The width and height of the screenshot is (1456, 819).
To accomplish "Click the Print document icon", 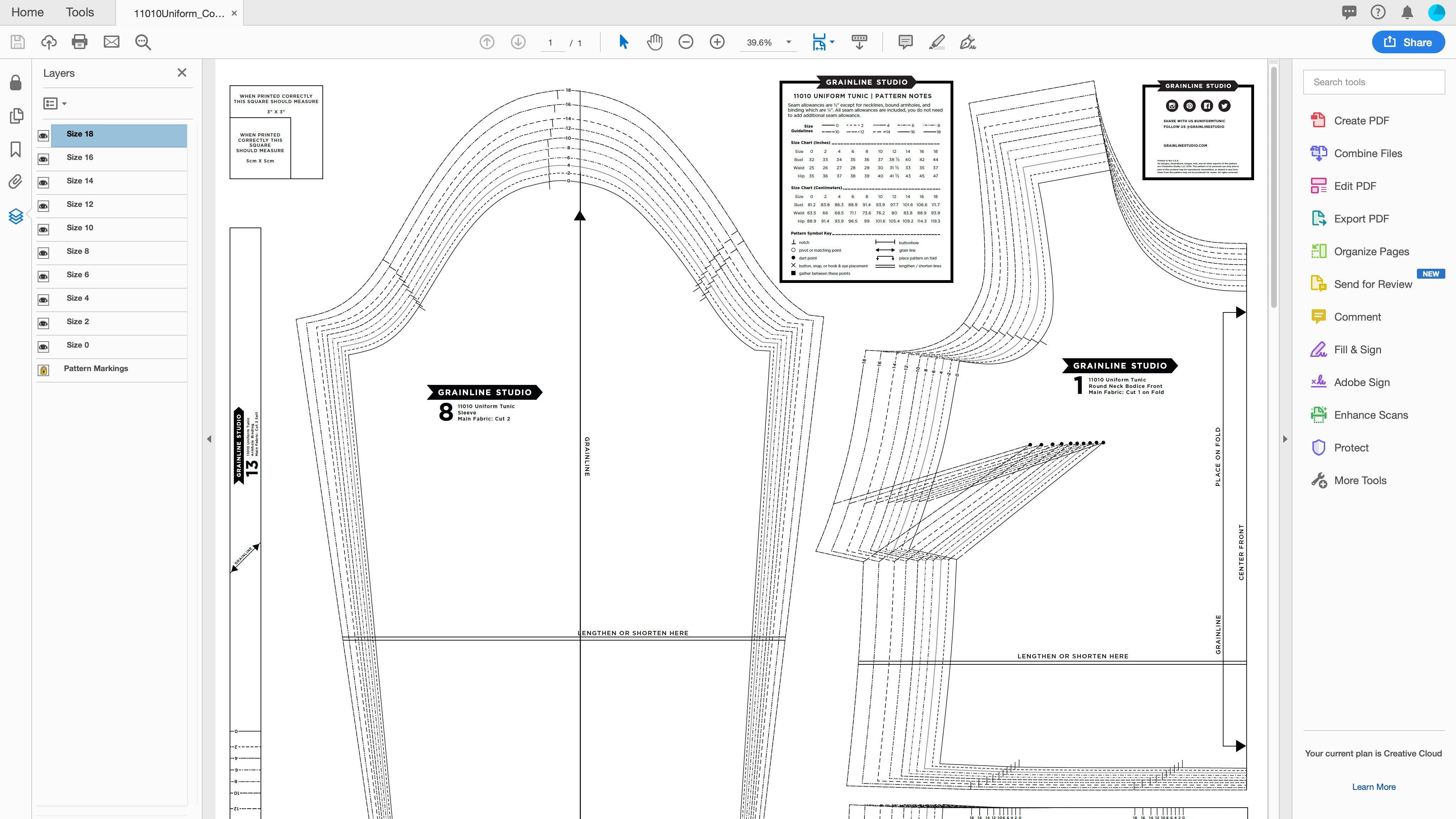I will (79, 42).
